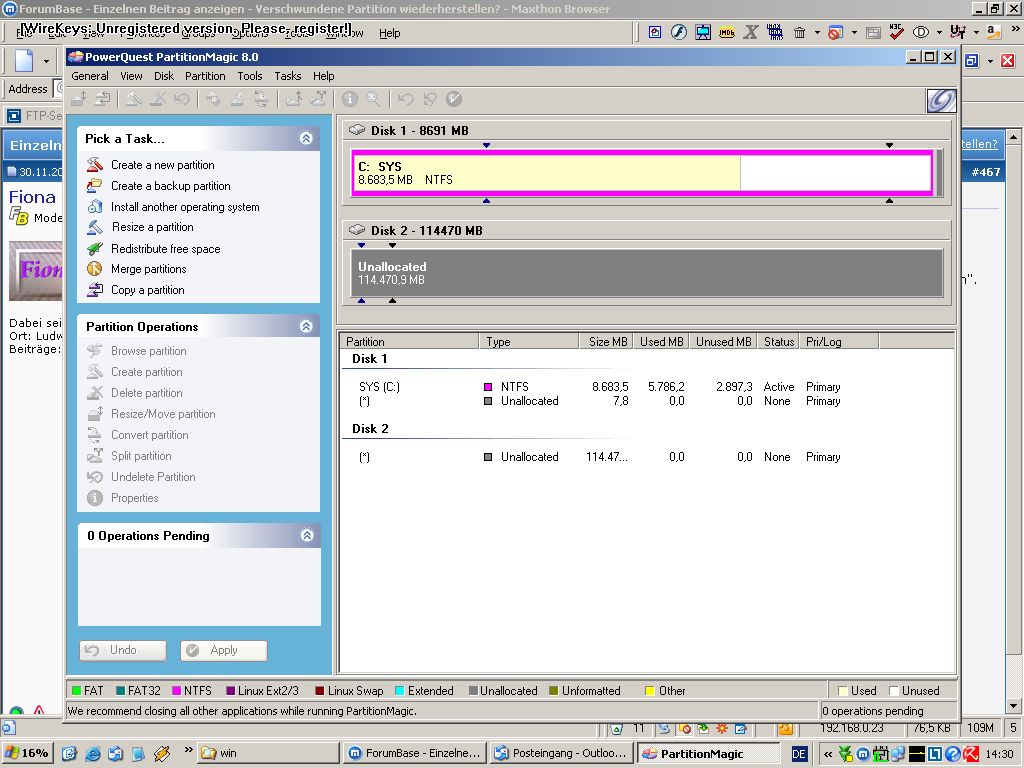The image size is (1024, 768).
Task: Click the Resize a partition task link
Action: tap(152, 227)
